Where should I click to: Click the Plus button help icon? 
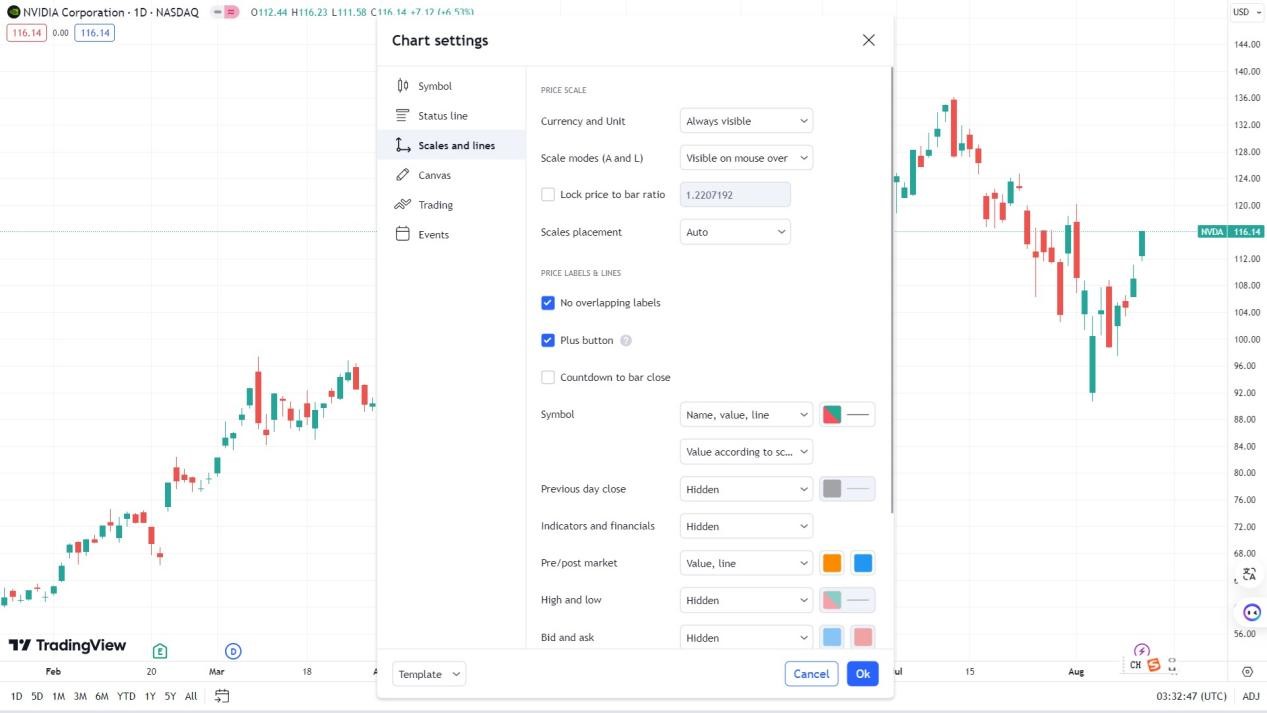pos(626,340)
